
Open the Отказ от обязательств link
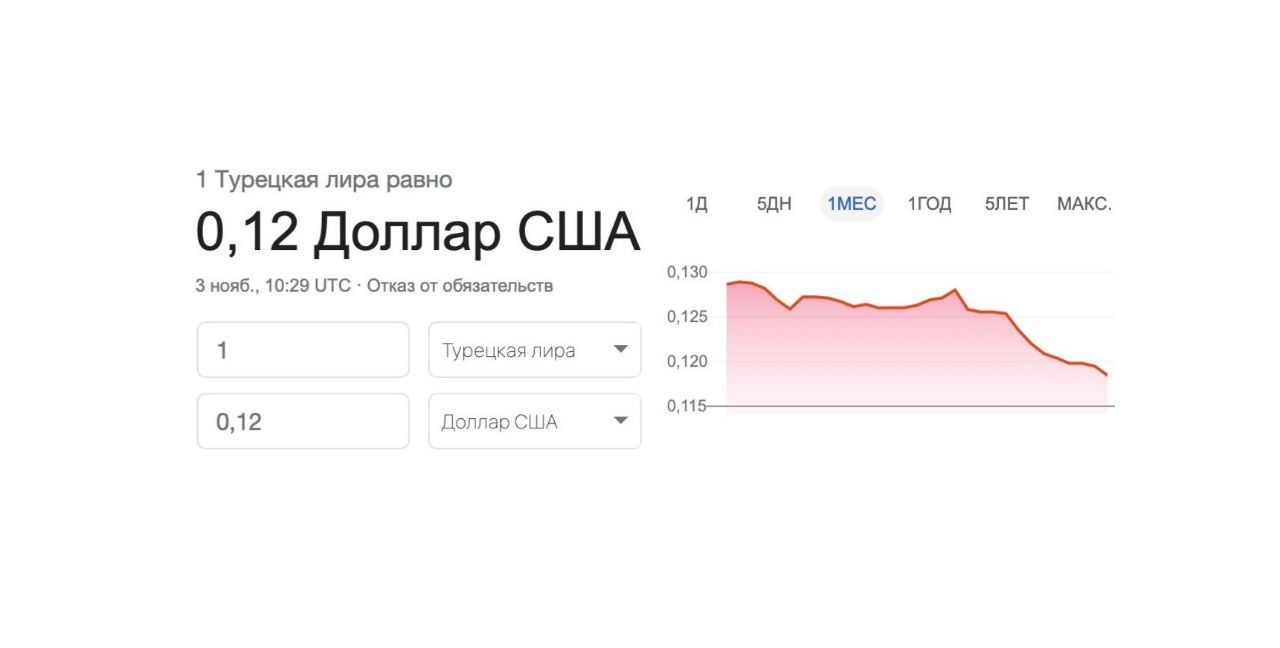tap(460, 286)
